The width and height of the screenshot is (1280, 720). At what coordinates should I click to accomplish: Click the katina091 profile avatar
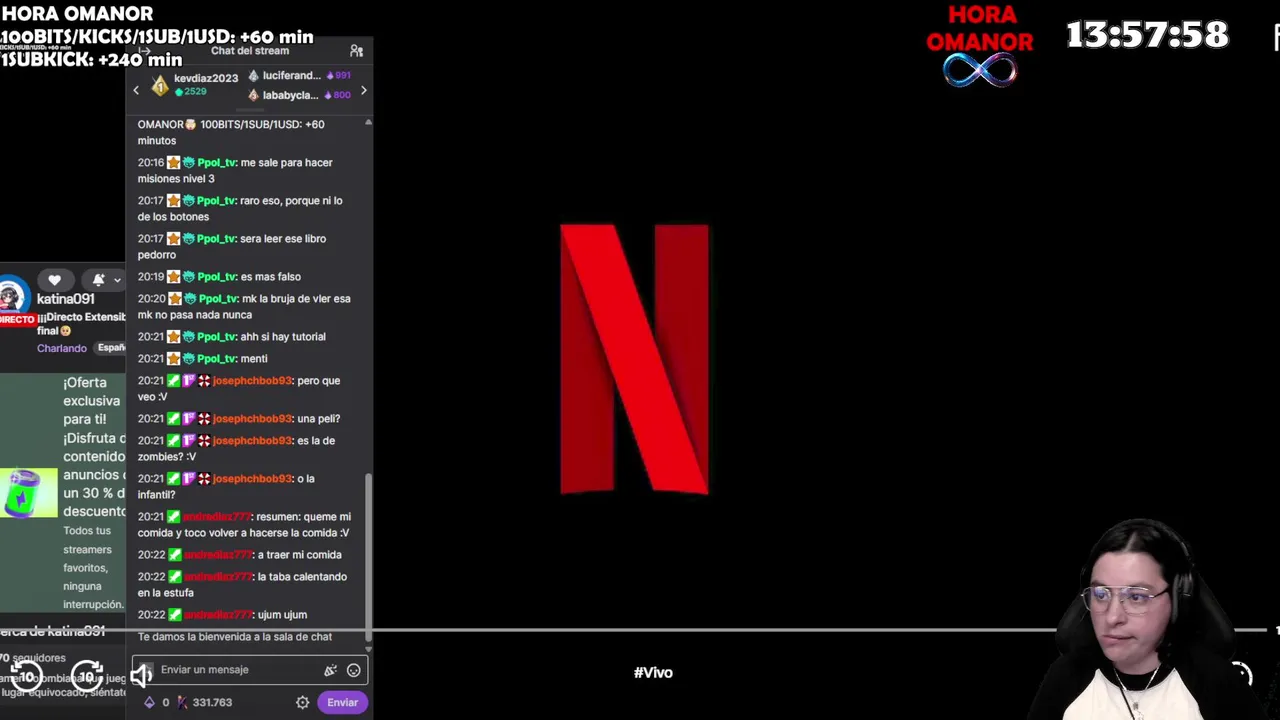(12, 297)
